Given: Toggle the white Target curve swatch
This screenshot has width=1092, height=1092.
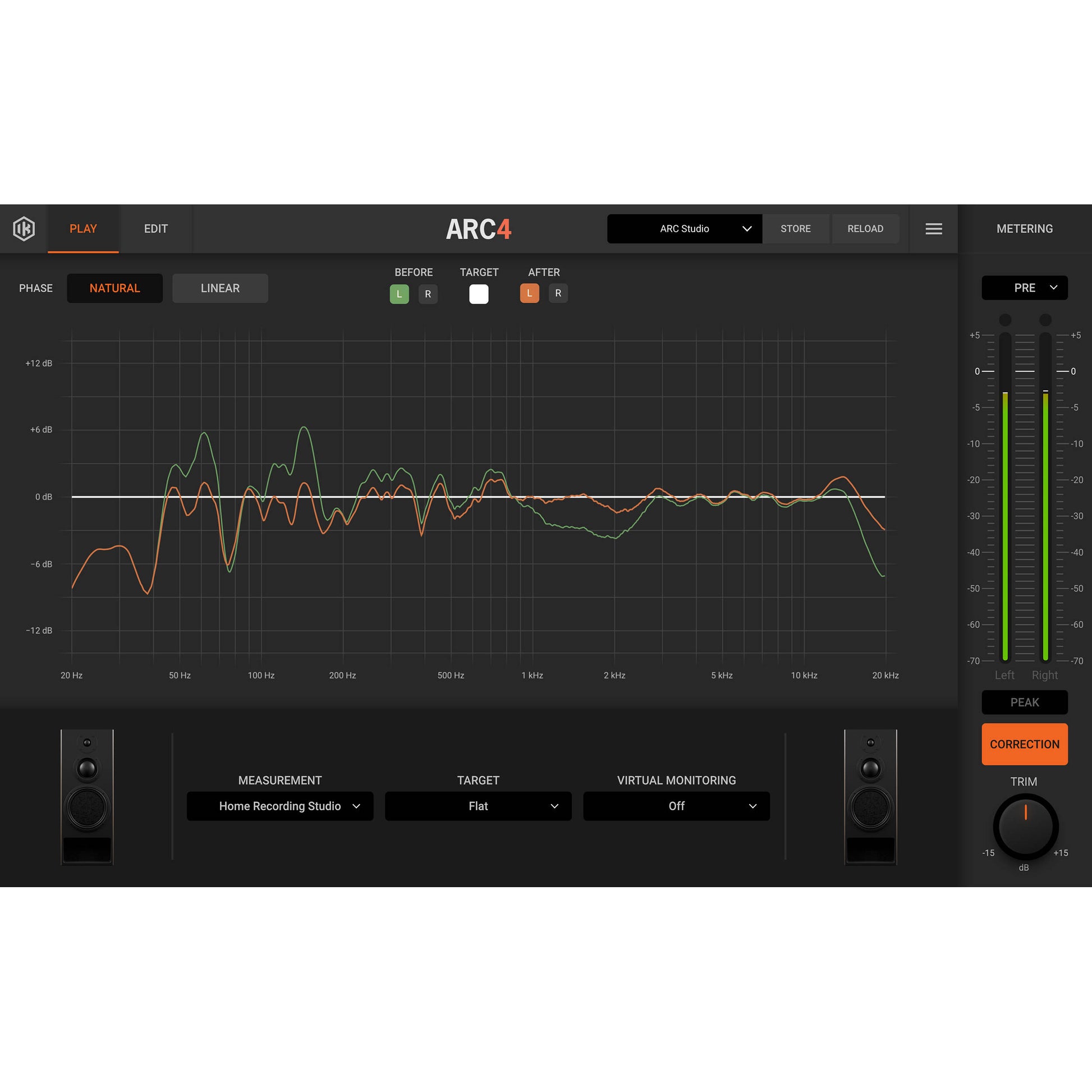Looking at the screenshot, I should pos(479,294).
